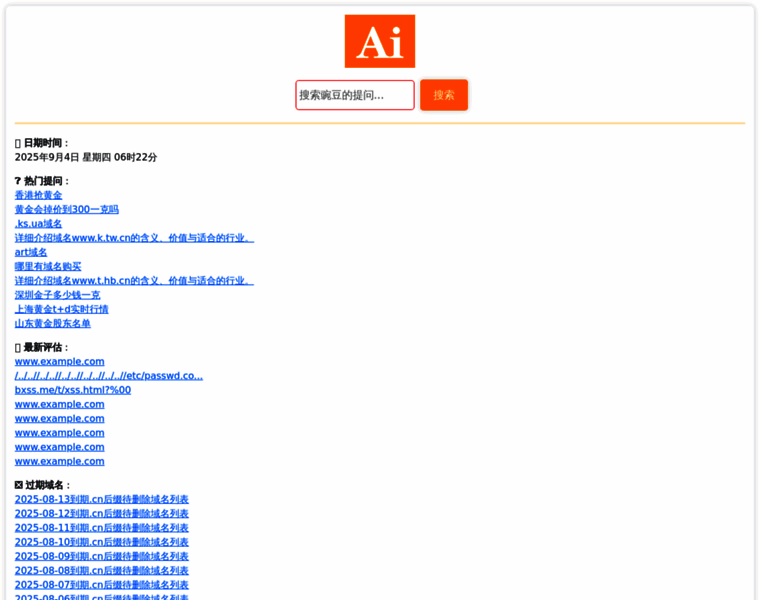Open the 2025-08-13到期.cn后缀待删除域名列表 link
This screenshot has width=760, height=600.
click(102, 499)
